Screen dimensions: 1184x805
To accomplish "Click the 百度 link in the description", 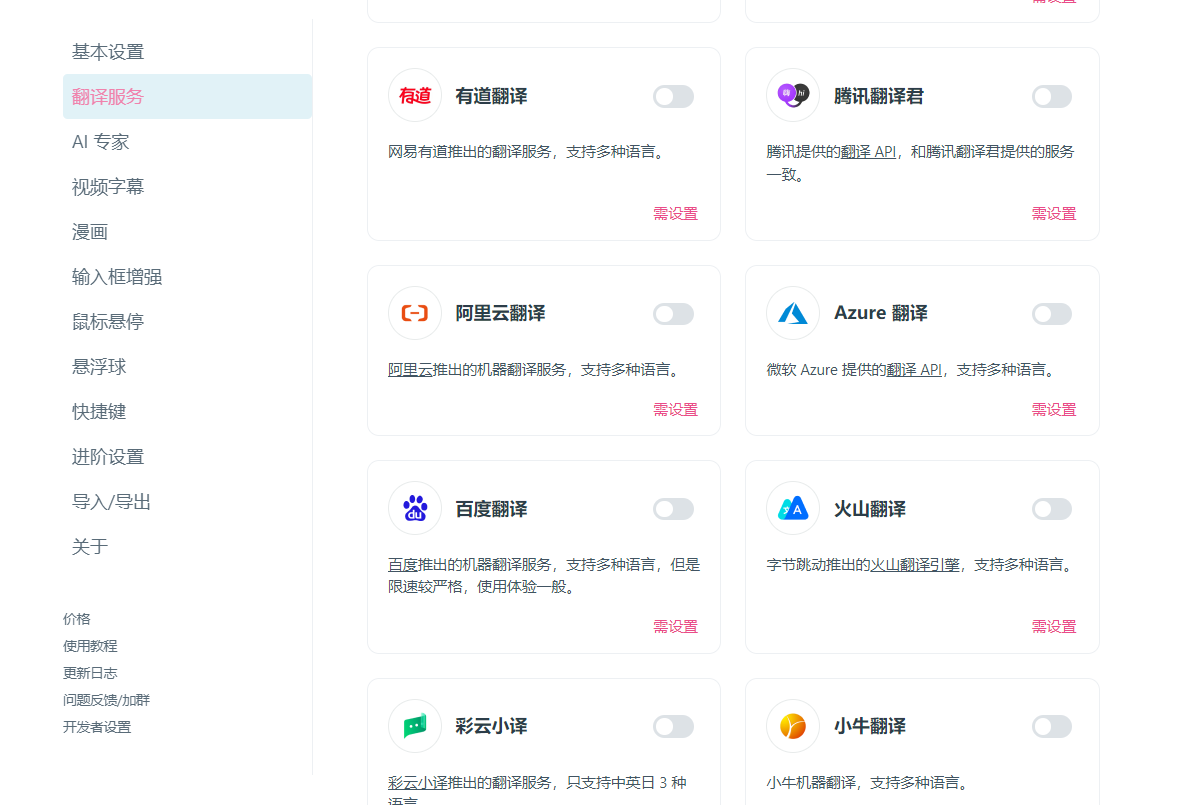I will coord(403,565).
